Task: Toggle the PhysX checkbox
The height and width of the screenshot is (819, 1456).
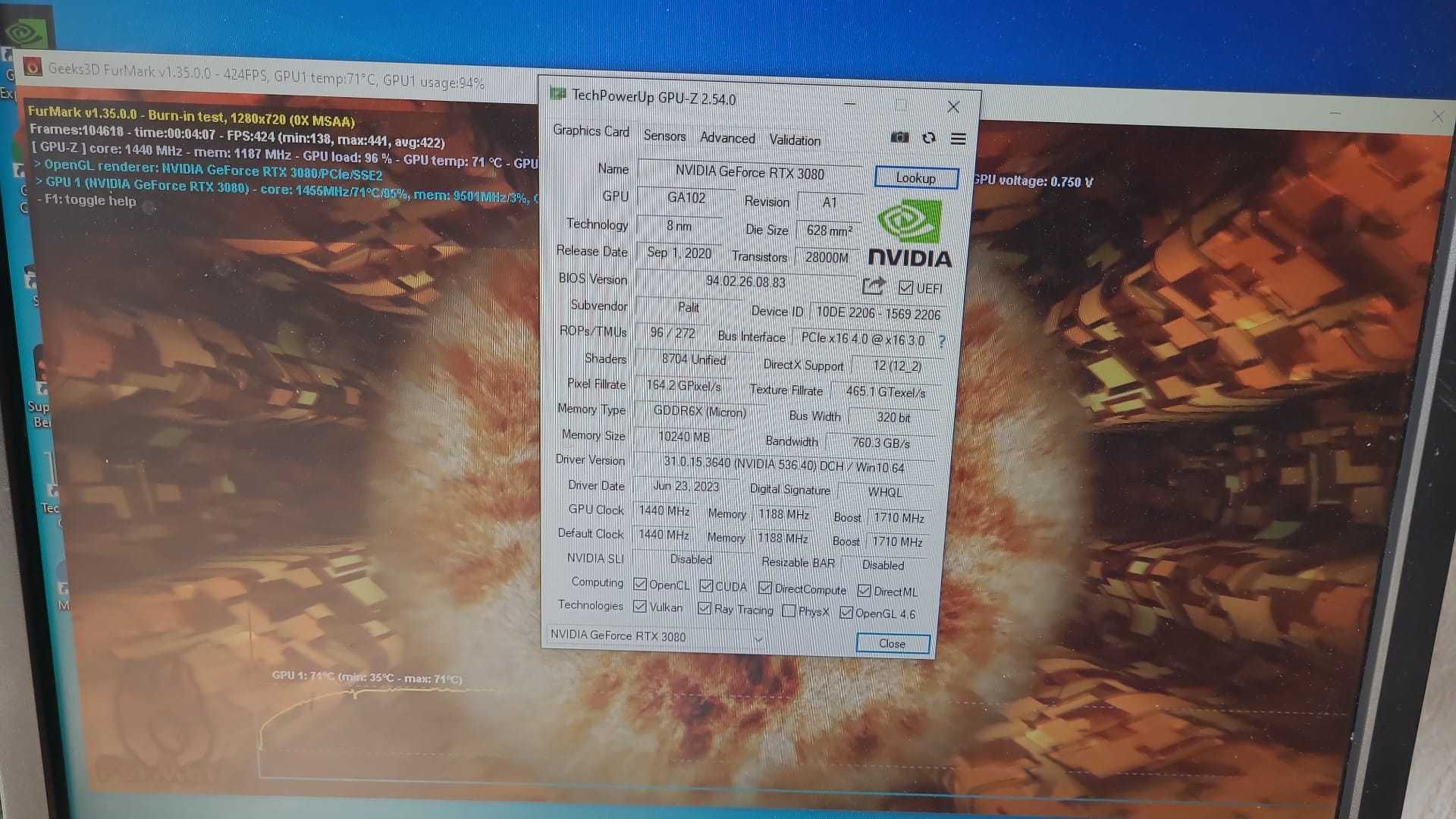Action: [789, 610]
